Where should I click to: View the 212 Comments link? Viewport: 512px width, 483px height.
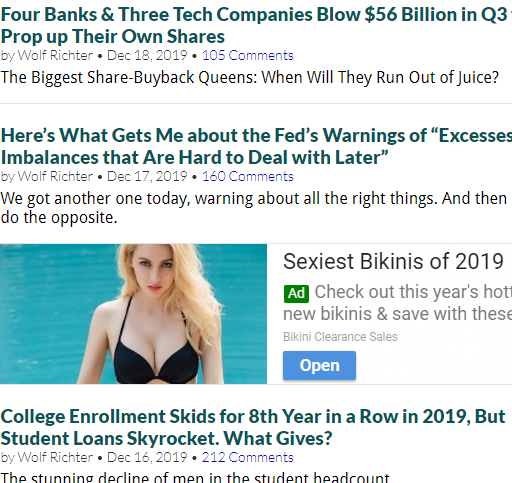coord(248,457)
